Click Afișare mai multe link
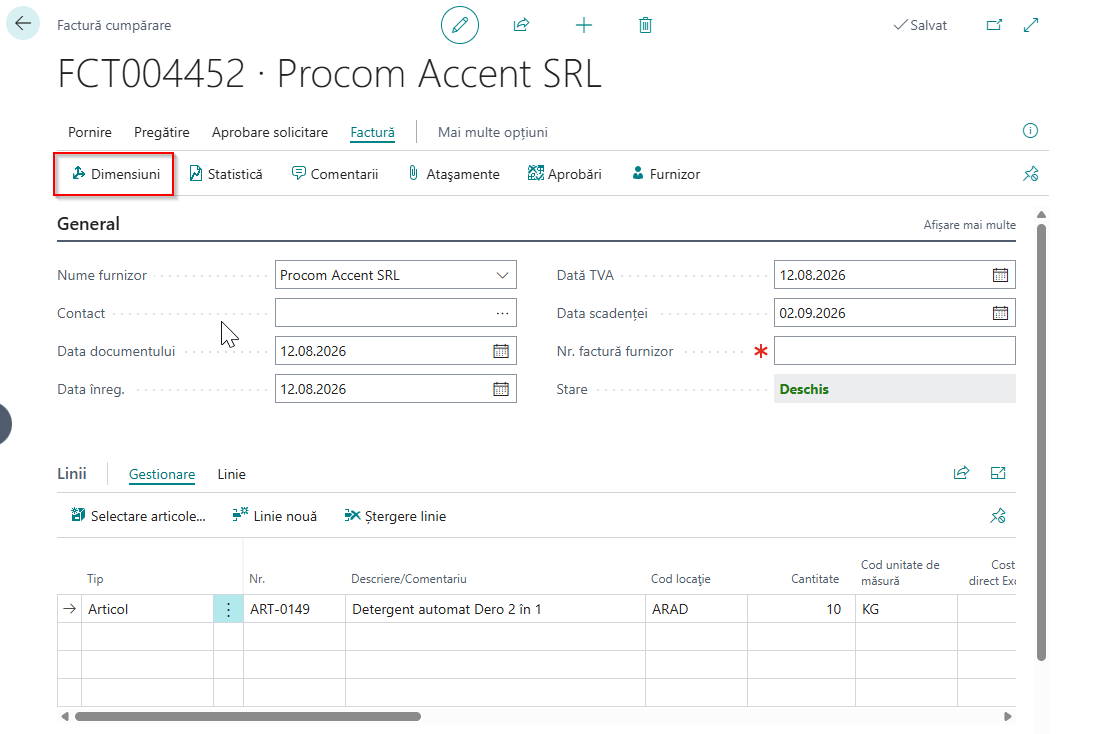Image resolution: width=1094 pixels, height=734 pixels. 969,225
